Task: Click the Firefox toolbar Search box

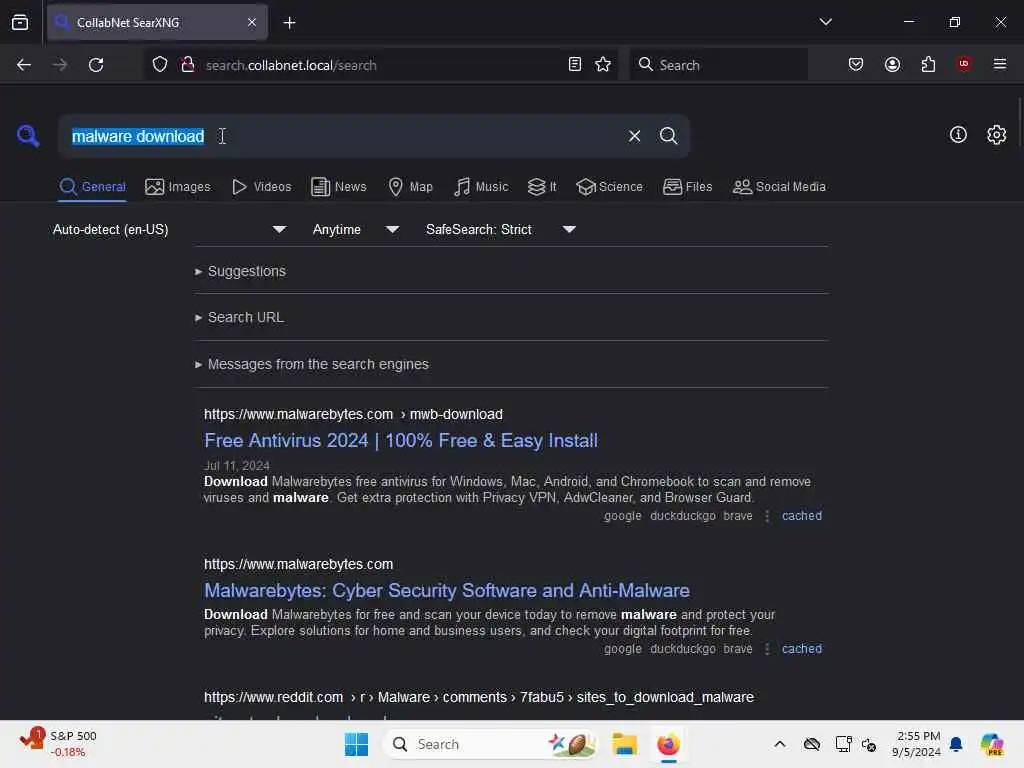Action: coord(718,65)
